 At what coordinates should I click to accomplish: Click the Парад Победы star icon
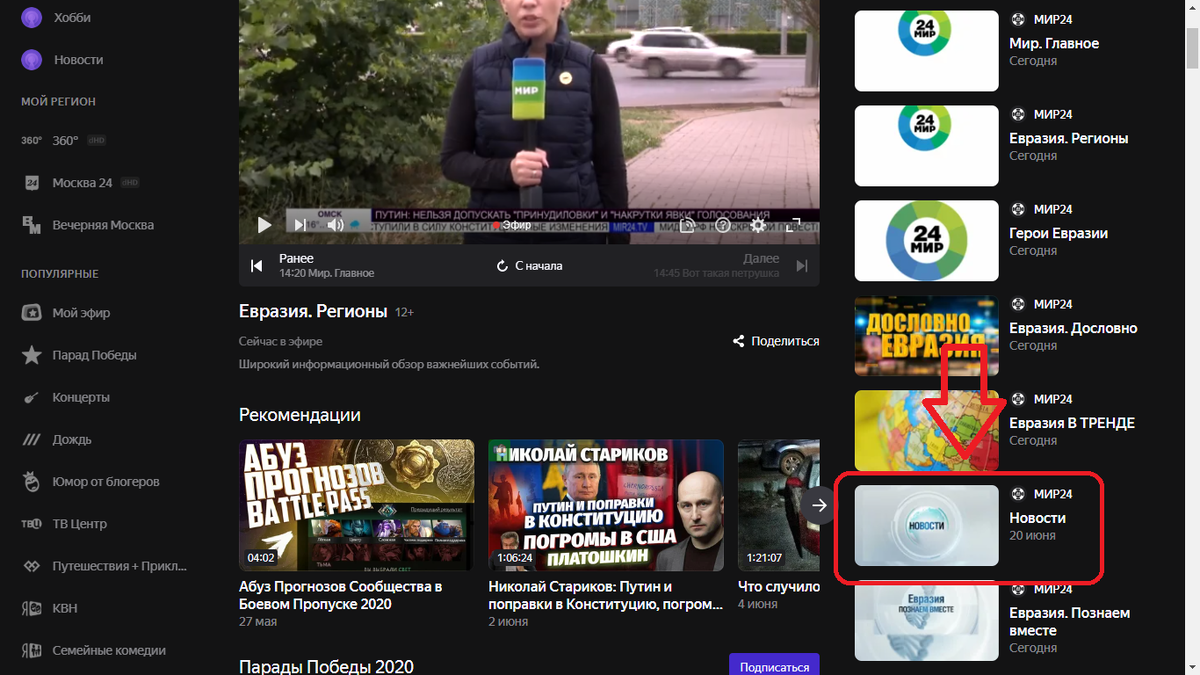click(x=32, y=355)
